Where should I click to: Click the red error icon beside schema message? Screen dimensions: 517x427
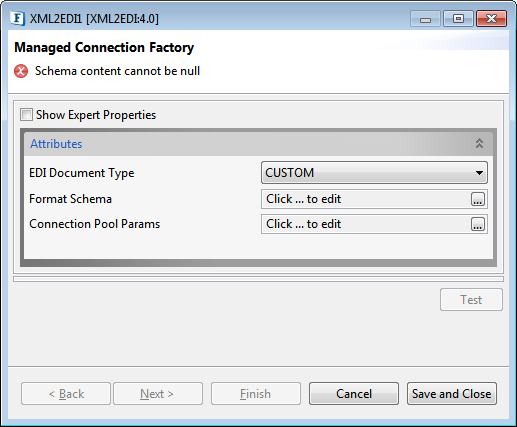[21, 71]
